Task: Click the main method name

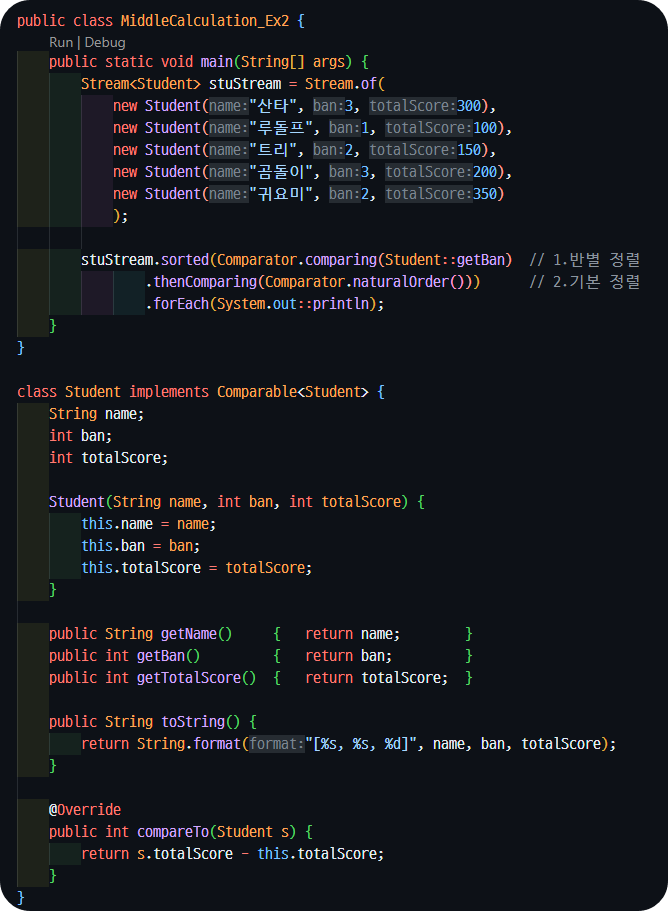Action: (x=217, y=62)
